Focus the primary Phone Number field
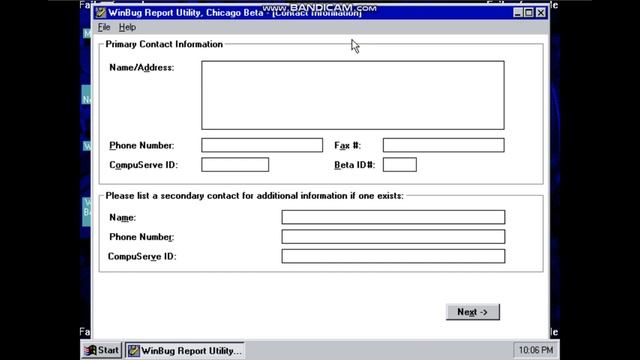This screenshot has height=360, width=640. 262,145
